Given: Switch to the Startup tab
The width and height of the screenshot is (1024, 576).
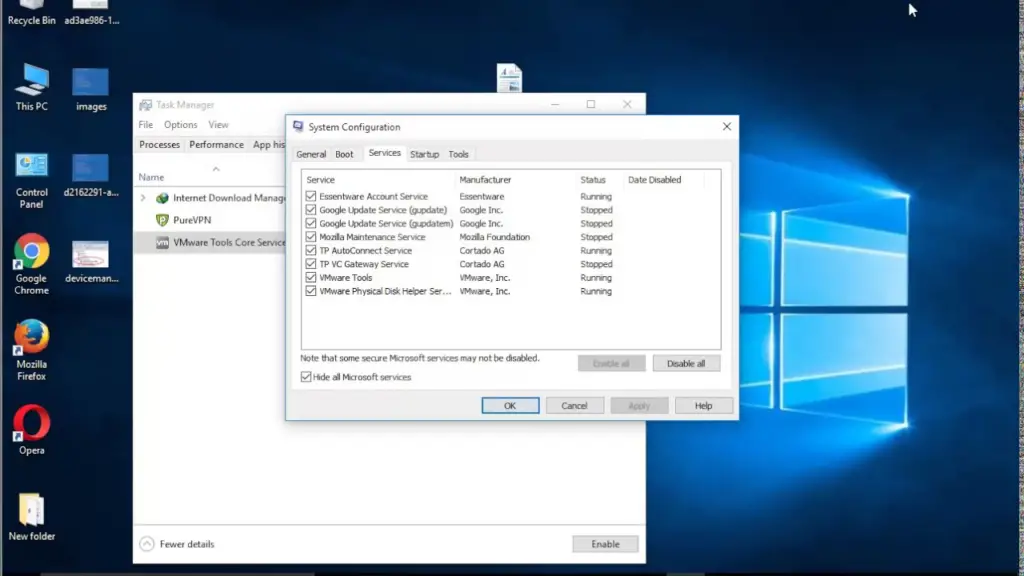Looking at the screenshot, I should coord(424,154).
